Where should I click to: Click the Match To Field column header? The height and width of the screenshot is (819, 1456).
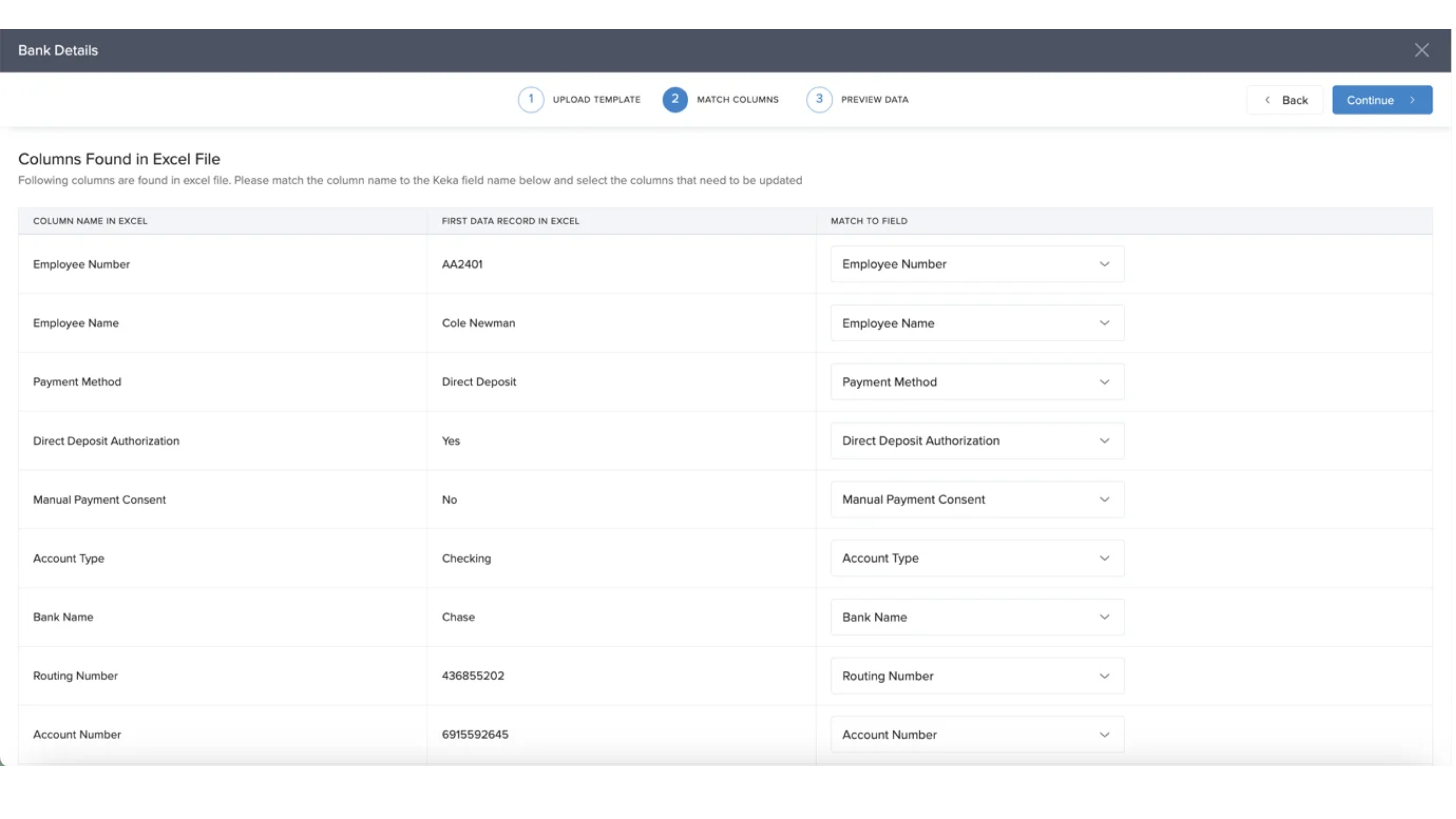[869, 221]
